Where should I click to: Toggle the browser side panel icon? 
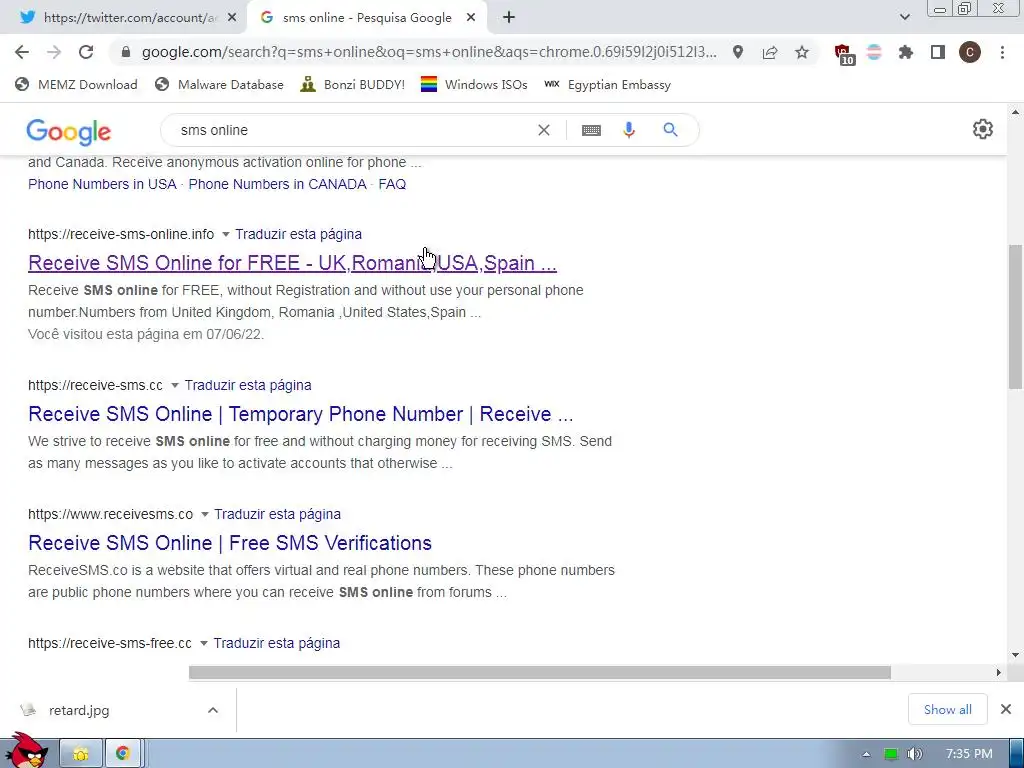(x=938, y=52)
